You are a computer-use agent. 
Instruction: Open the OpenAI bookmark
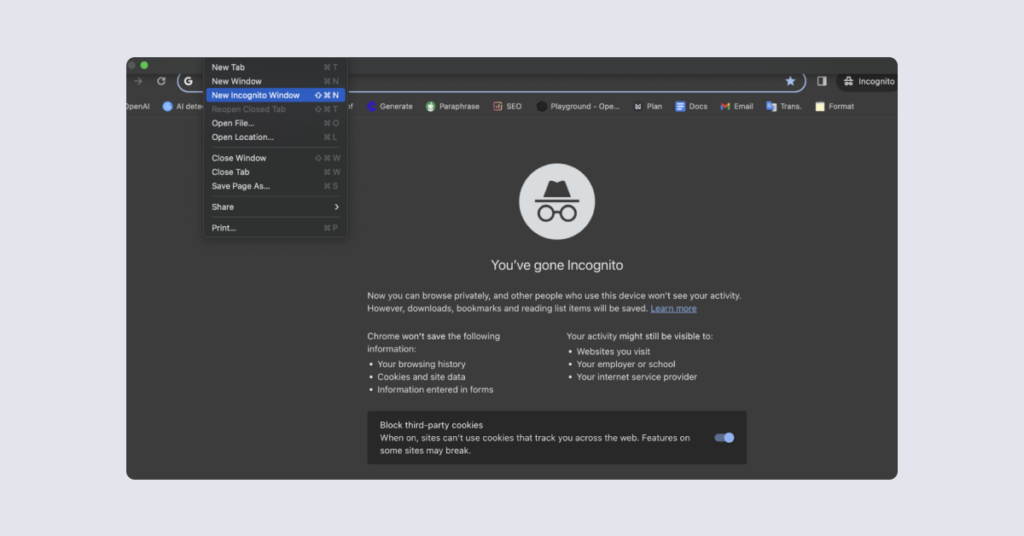pyautogui.click(x=138, y=106)
